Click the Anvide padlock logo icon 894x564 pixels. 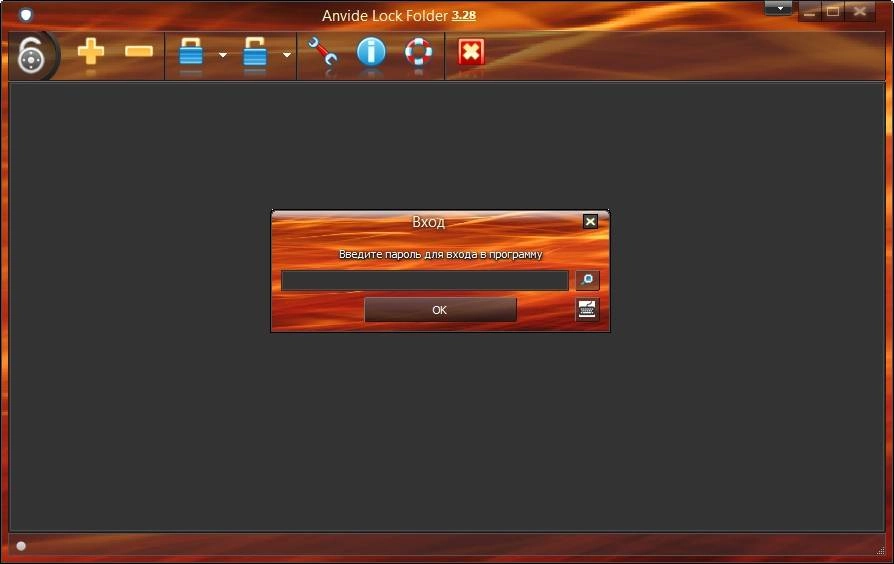pyautogui.click(x=31, y=55)
